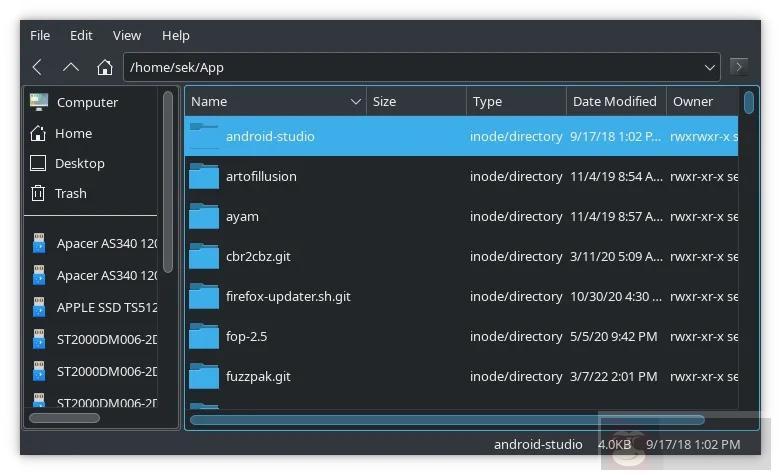Open Trash from the sidebar
781x475 pixels.
(70, 193)
